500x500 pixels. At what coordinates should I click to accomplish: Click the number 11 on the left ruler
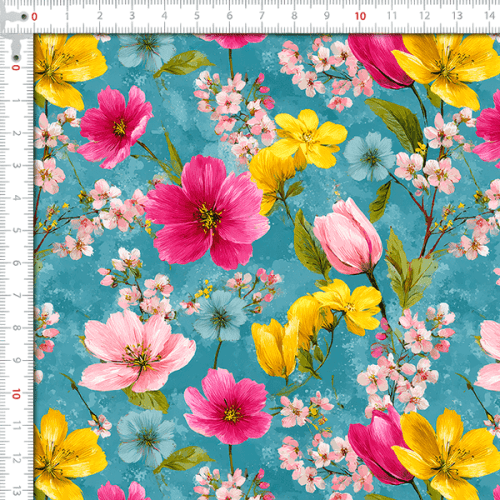click(16, 426)
